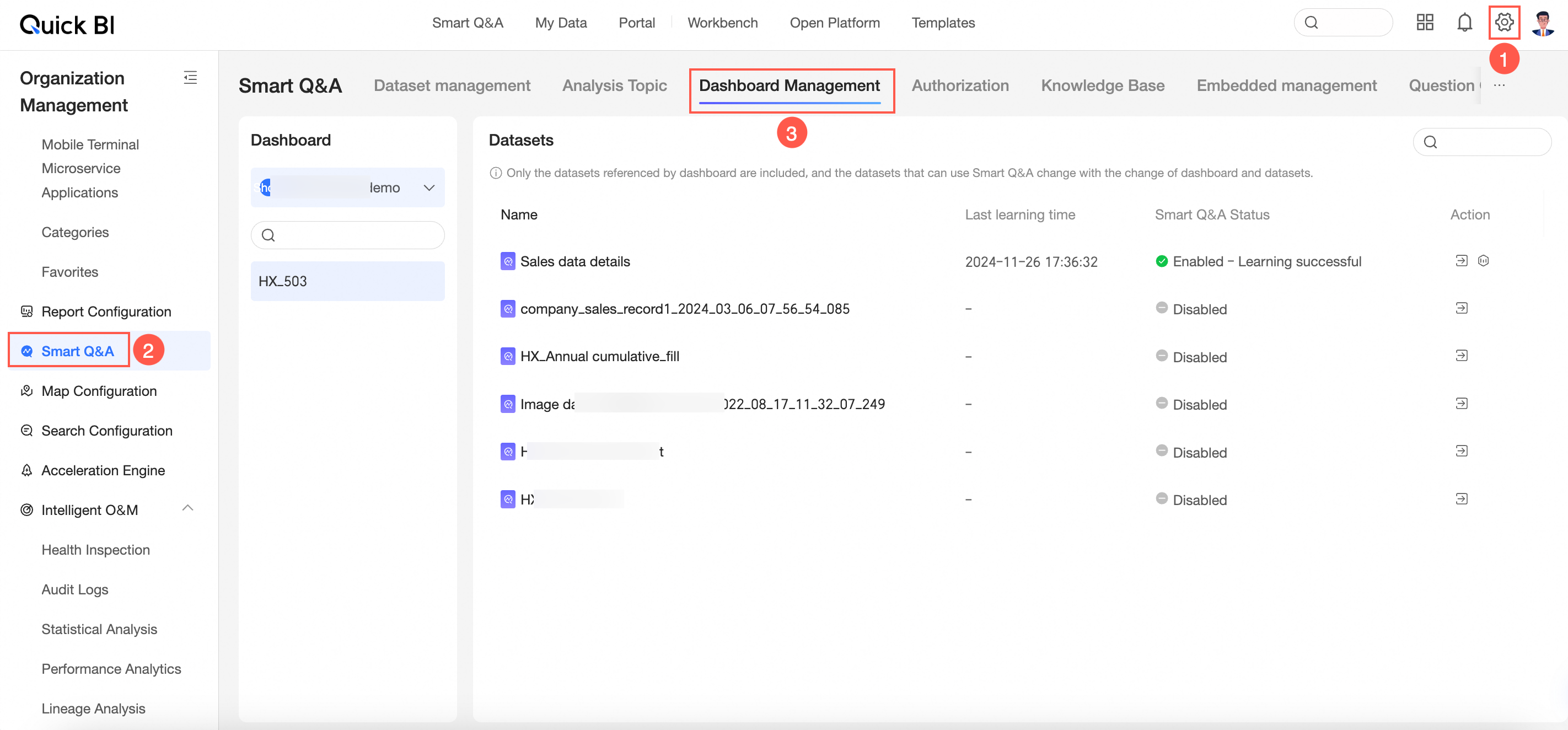Open Audit Logs under Intelligent O&M
1568x730 pixels.
tap(75, 589)
